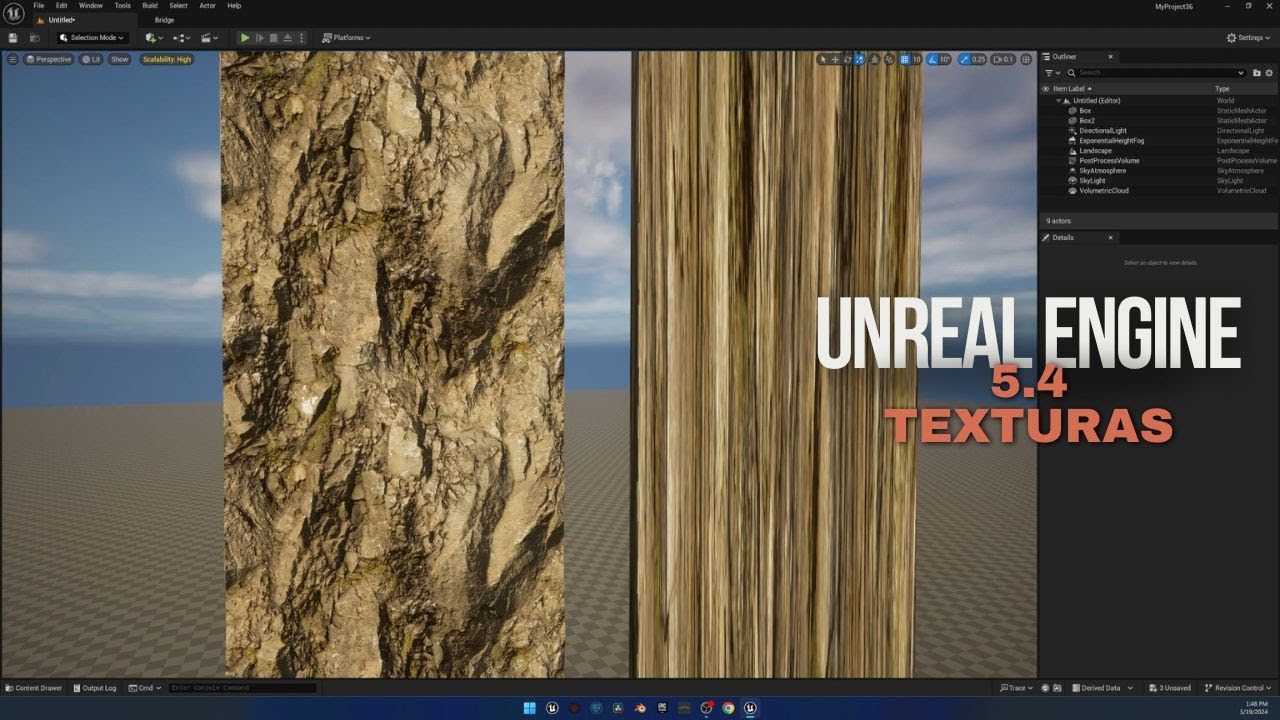
Task: Toggle the world/local coordinate space icon
Action: coord(874,59)
